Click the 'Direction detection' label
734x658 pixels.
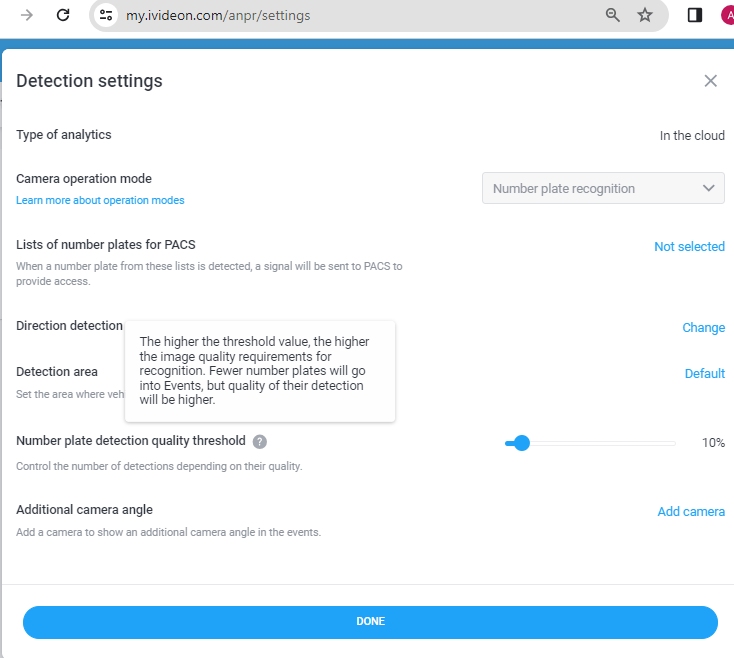[69, 326]
